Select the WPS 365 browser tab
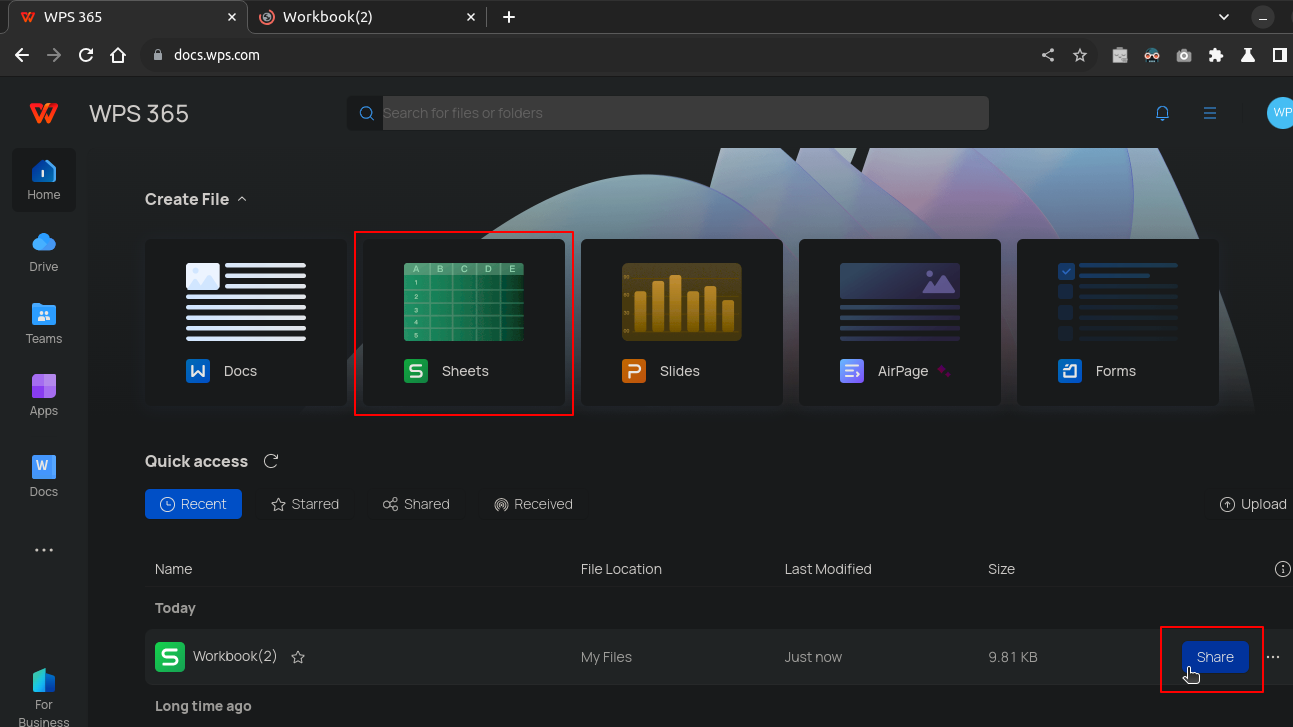This screenshot has width=1293, height=727. [x=127, y=17]
